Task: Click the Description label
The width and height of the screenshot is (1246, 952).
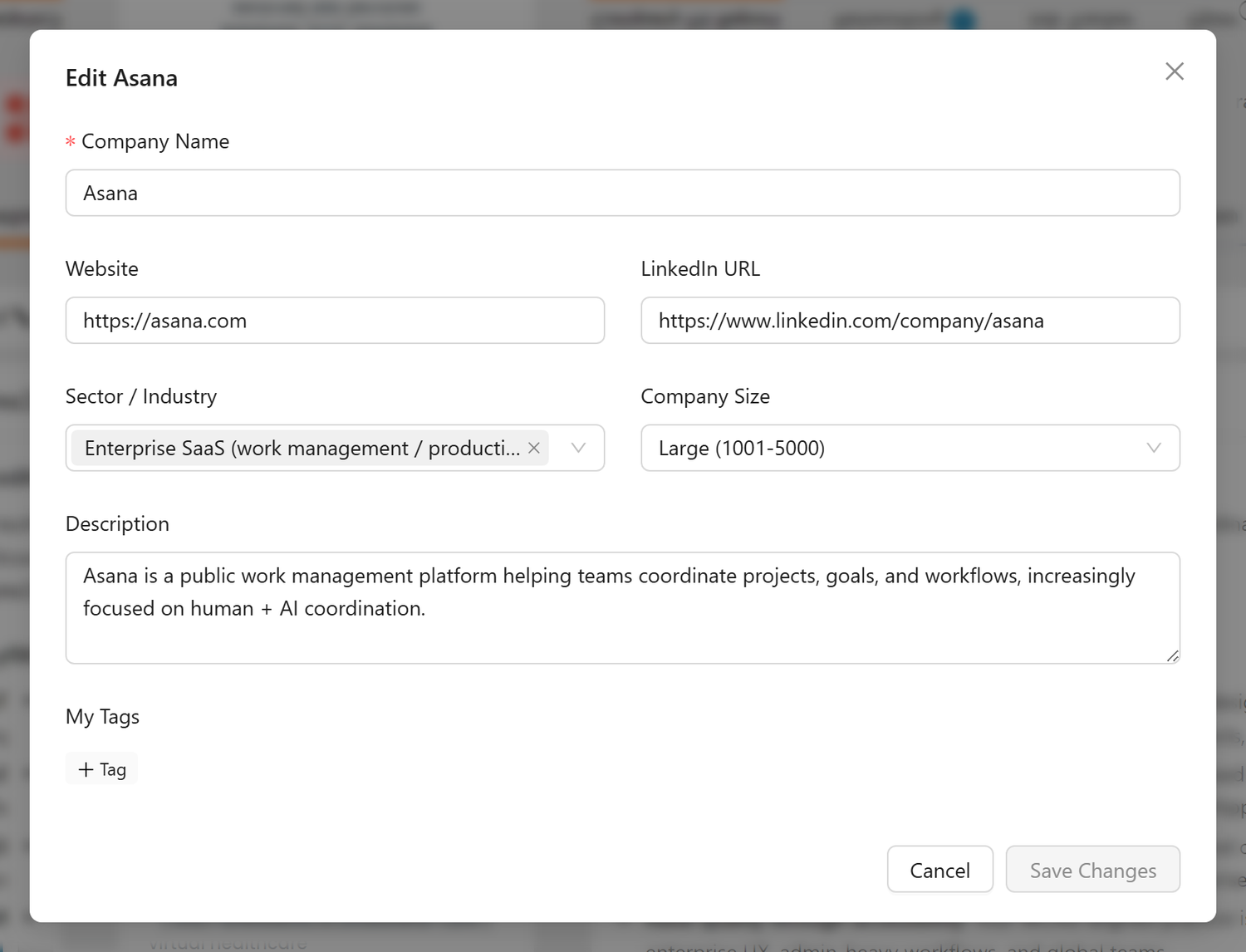Action: (117, 524)
